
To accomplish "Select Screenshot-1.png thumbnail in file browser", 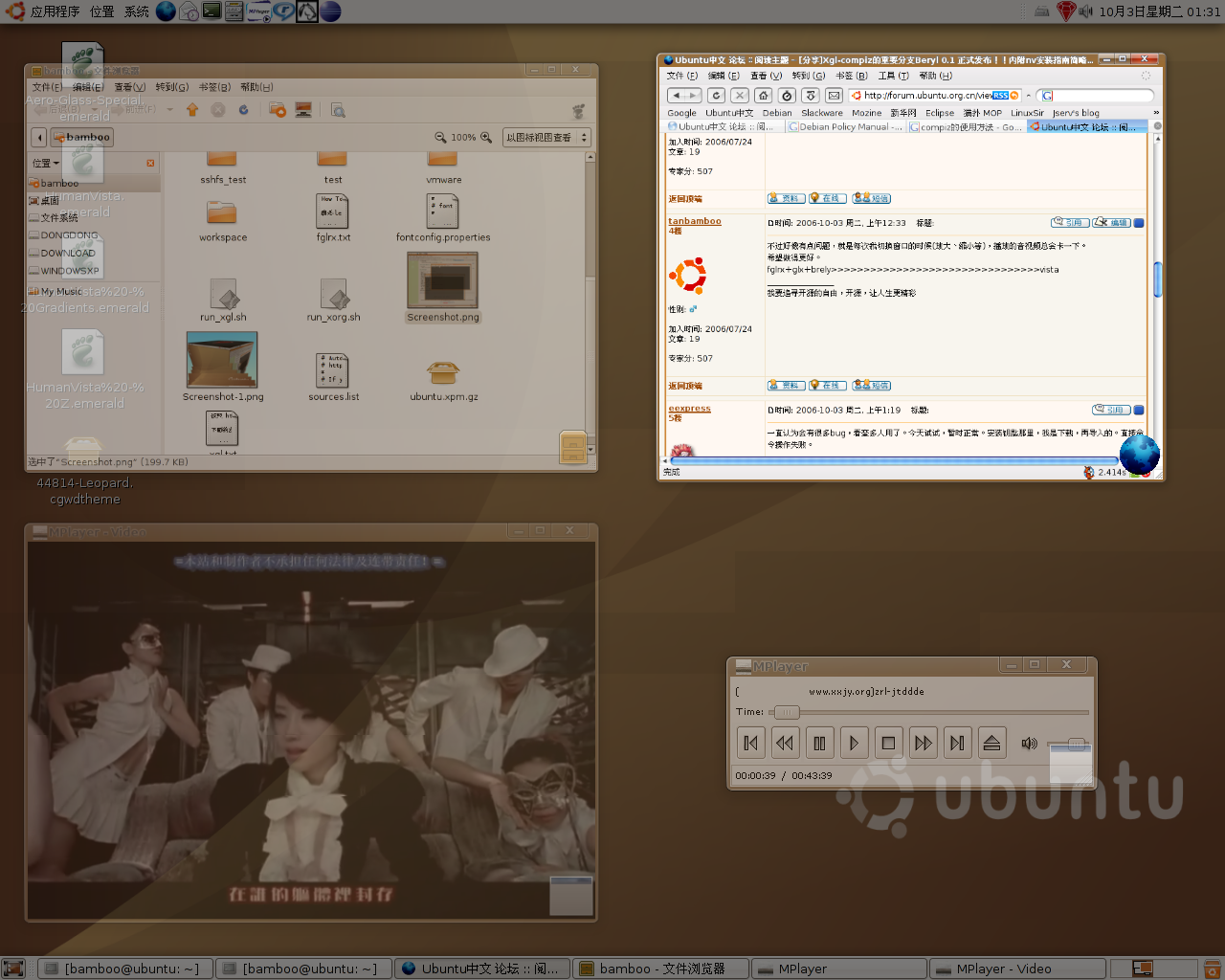I will [x=222, y=359].
